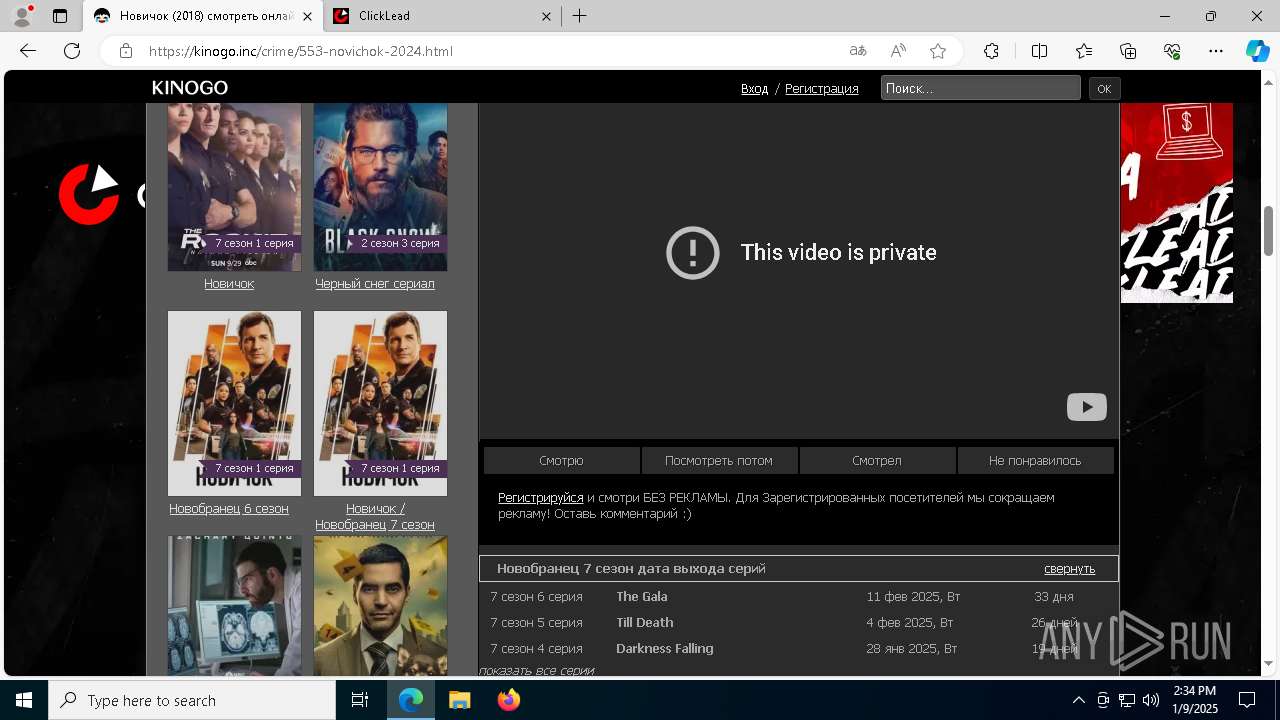Open the Favorites list
Screen dimensions: 1280x720
point(1084,51)
